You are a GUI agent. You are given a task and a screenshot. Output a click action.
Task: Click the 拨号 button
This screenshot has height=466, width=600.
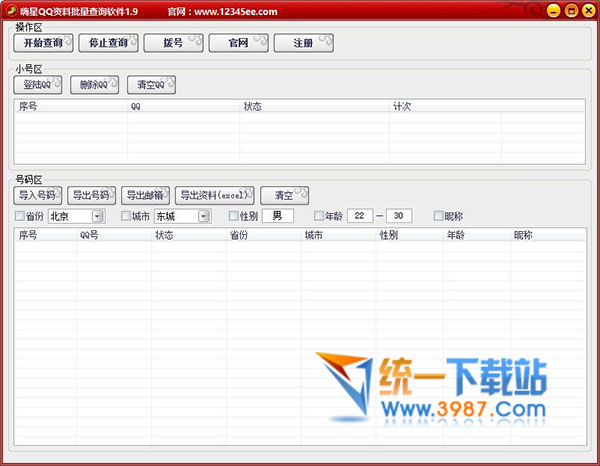(x=173, y=43)
